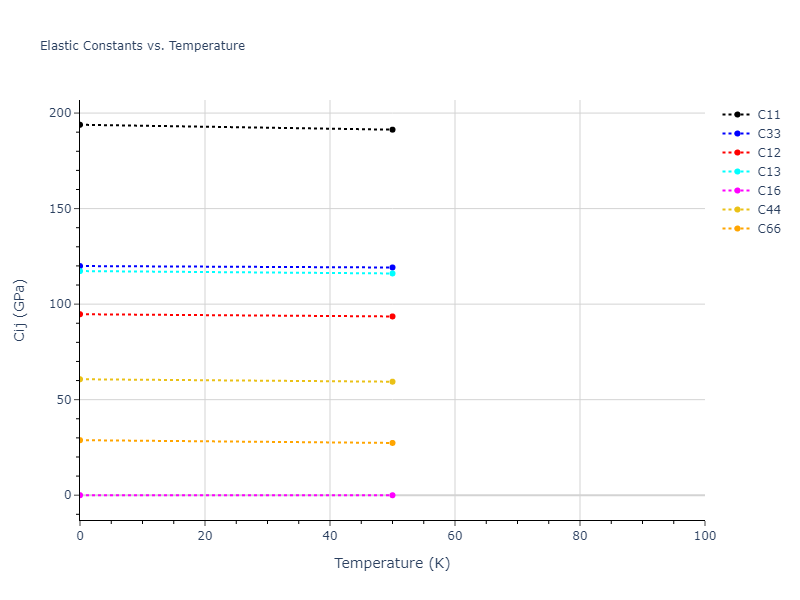This screenshot has height=600, width=800.
Task: Click the cyan C13 marker at 50 K
Action: coord(392,273)
